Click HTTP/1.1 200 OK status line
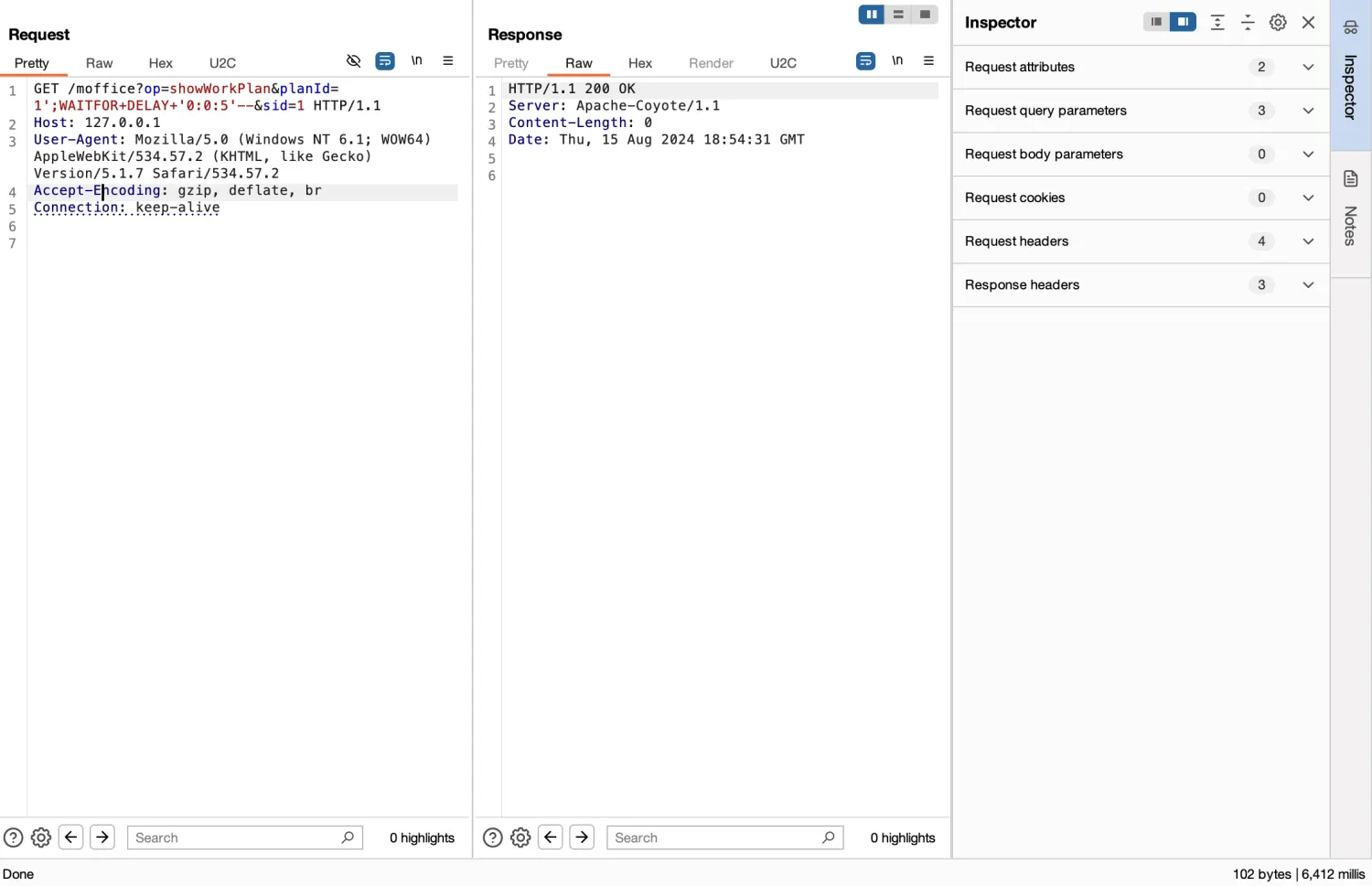 click(572, 90)
